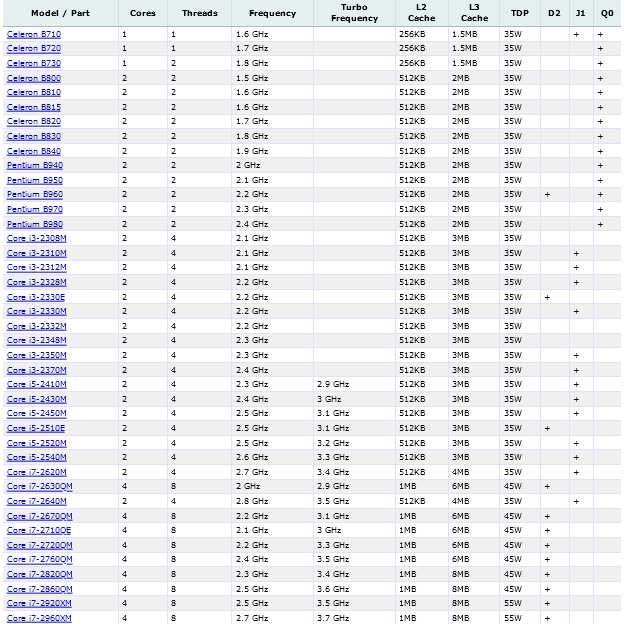
Task: Click the L3 Cache column header
Action: [x=474, y=13]
